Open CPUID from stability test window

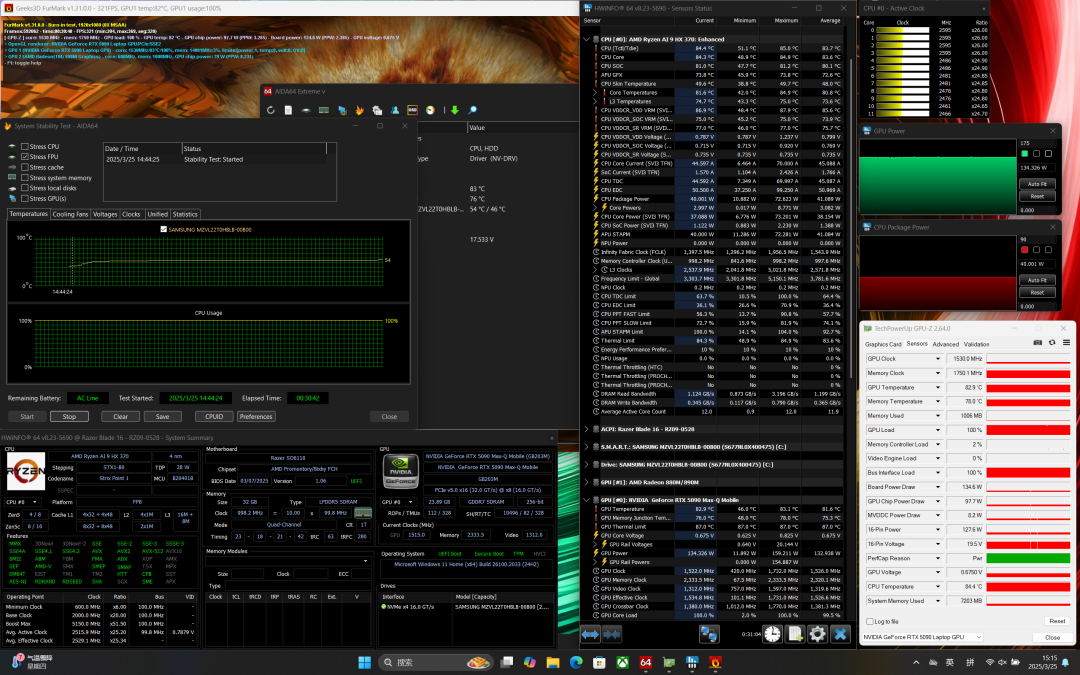214,417
